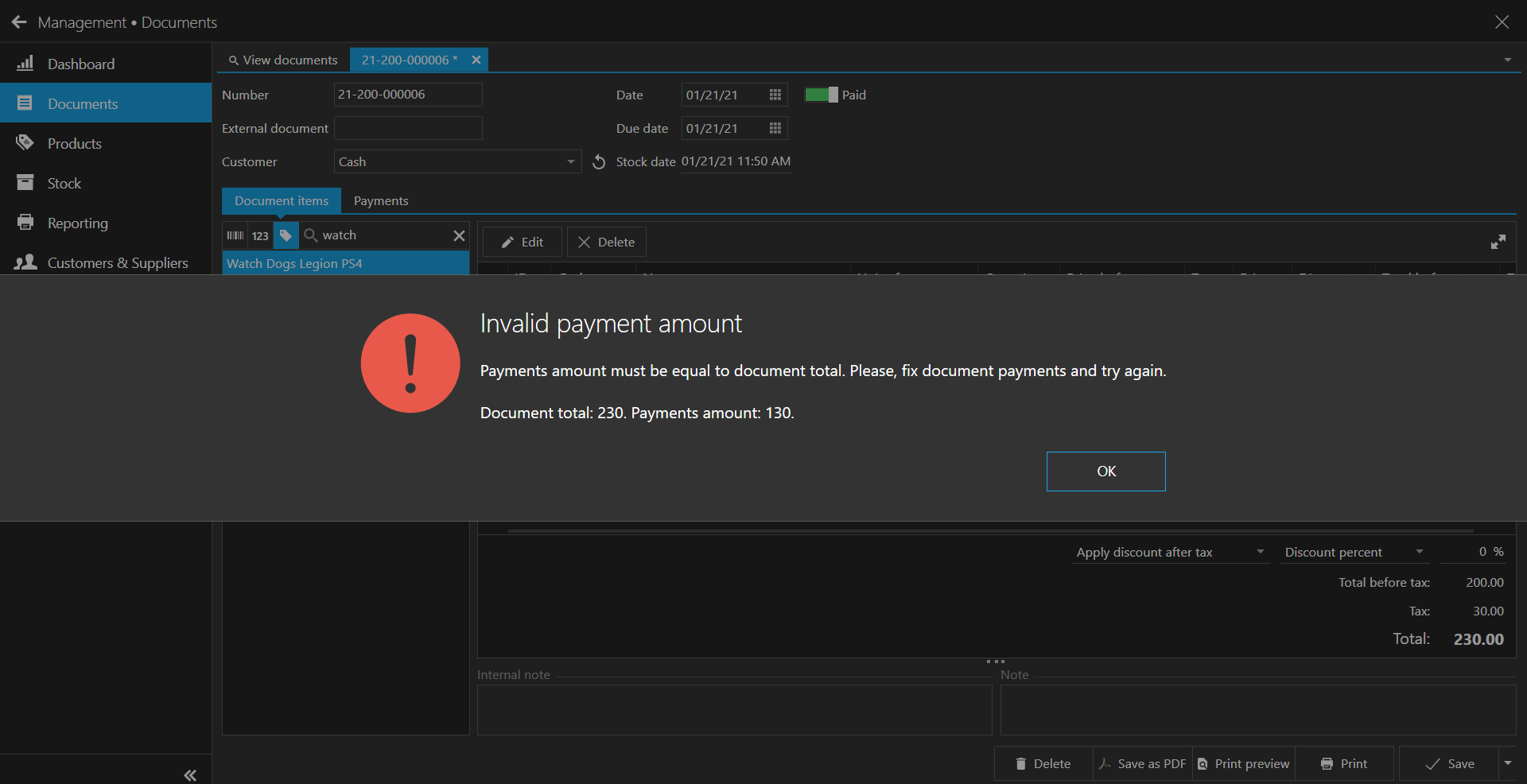
Task: Open the Save button's dropdown arrow
Action: coord(1507,763)
